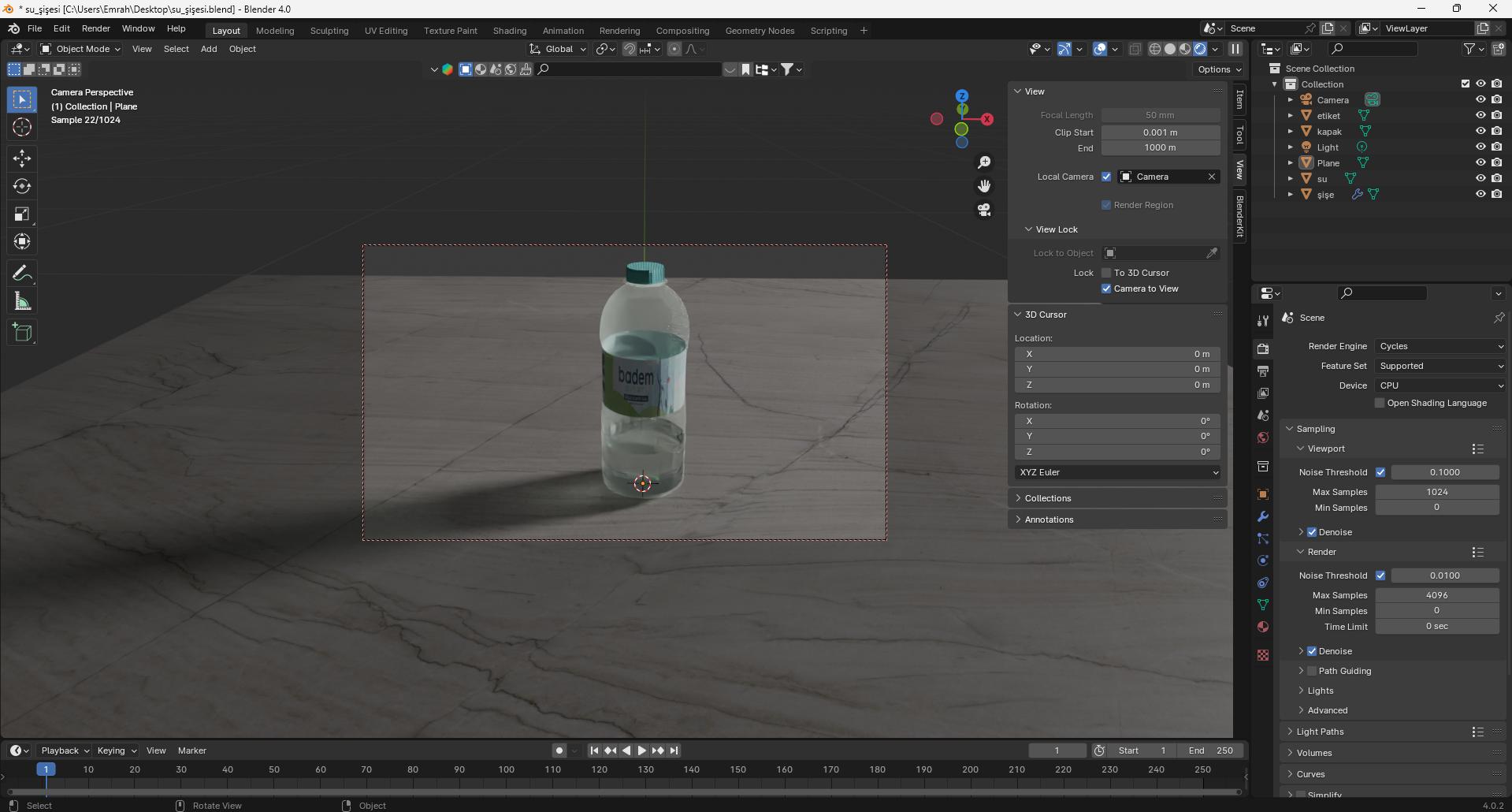Image resolution: width=1512 pixels, height=812 pixels.
Task: Click the viewport zoom magnifier icon
Action: pos(984,162)
